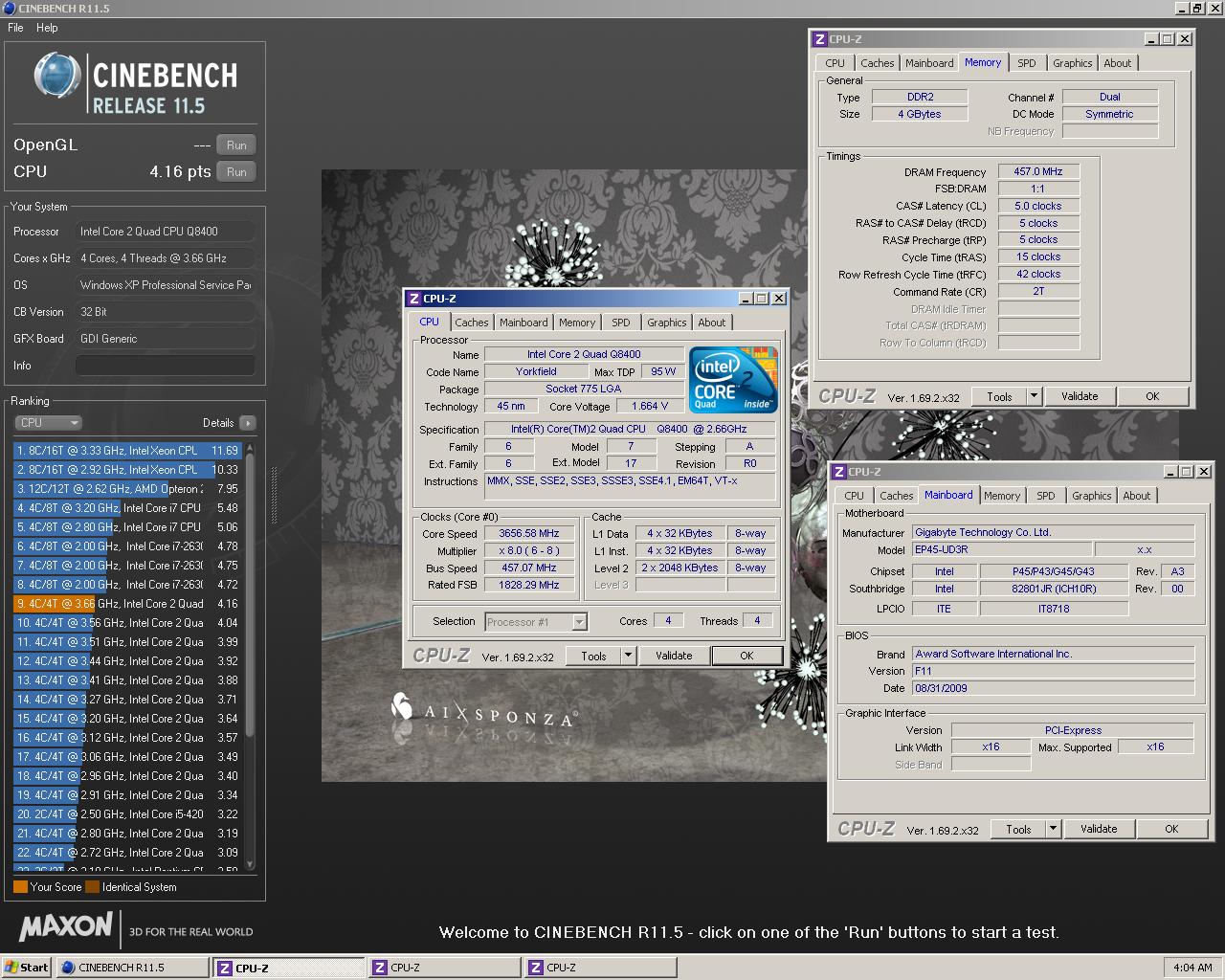
Task: Click the Processor field Intel Core 2 Quad CPU Q8400
Action: pyautogui.click(x=166, y=232)
